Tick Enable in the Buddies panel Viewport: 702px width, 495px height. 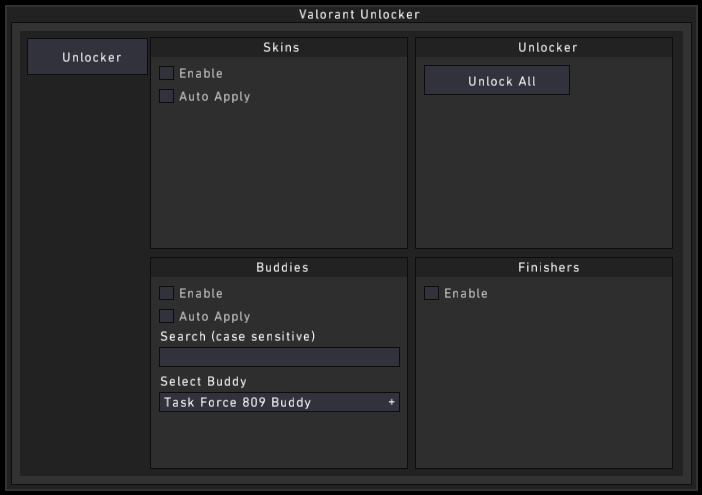point(166,293)
